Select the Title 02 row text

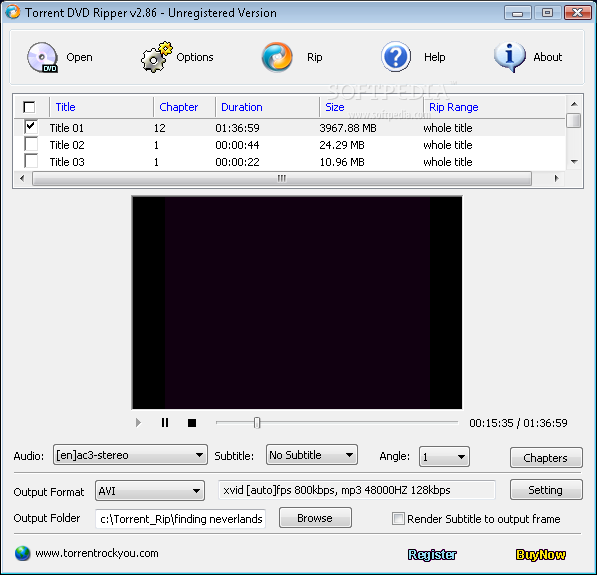coord(67,145)
